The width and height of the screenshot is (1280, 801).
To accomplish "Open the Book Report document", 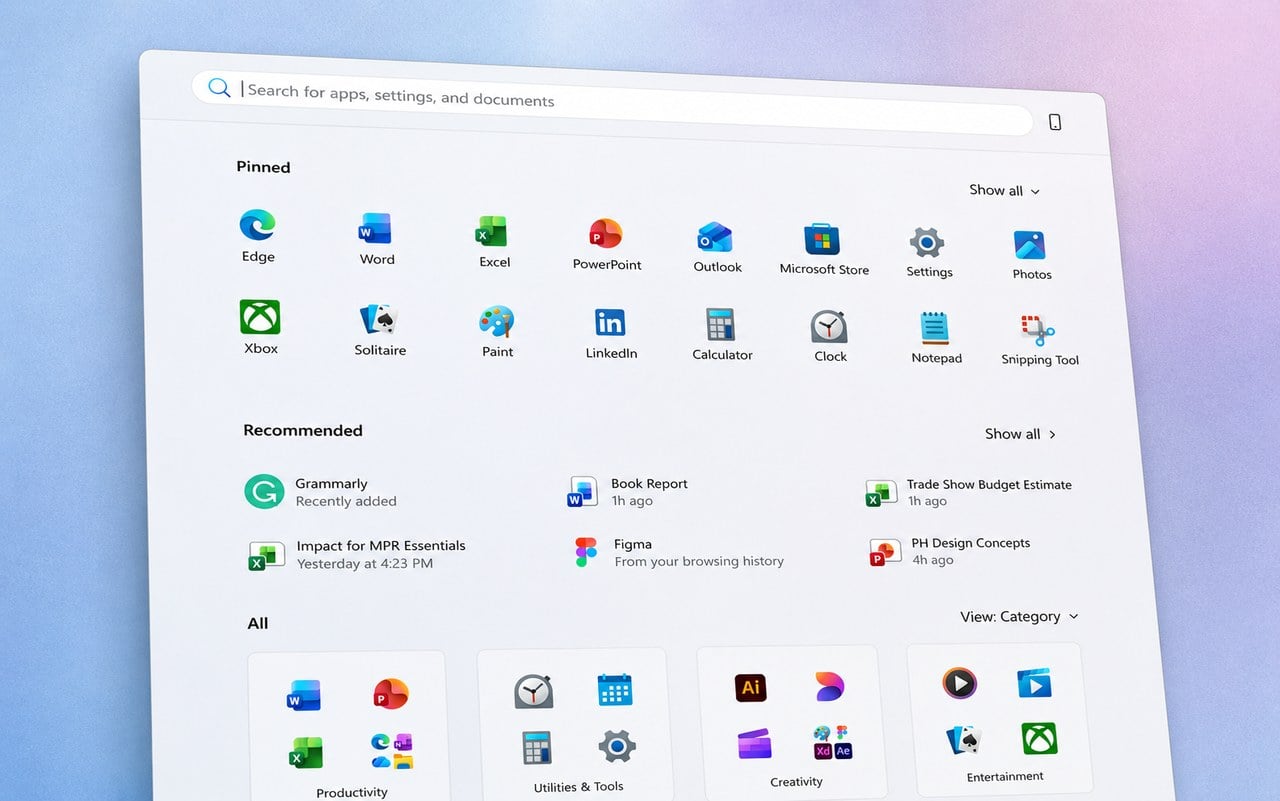I will coord(629,492).
